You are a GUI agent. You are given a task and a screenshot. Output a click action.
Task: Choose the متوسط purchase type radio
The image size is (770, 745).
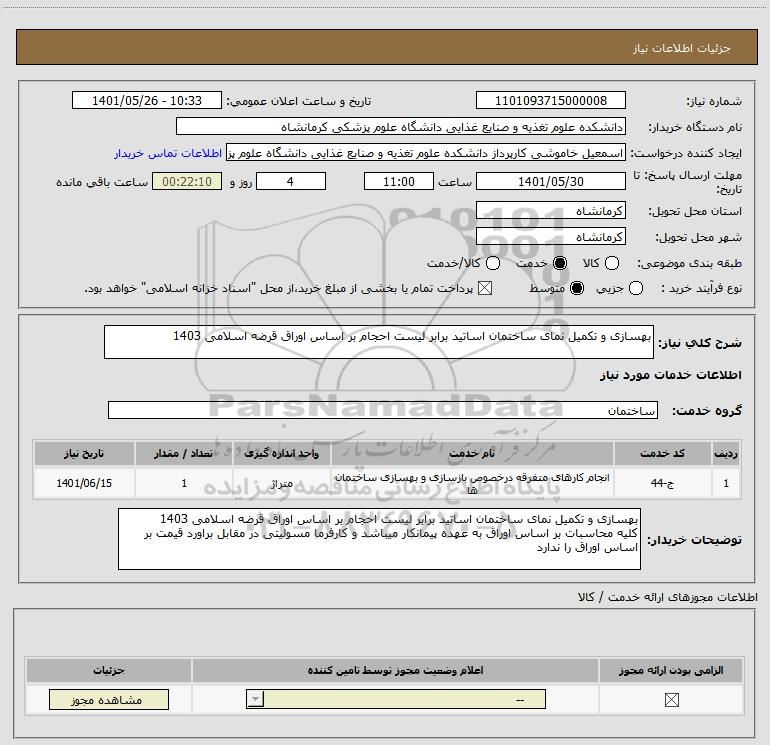coord(577,288)
